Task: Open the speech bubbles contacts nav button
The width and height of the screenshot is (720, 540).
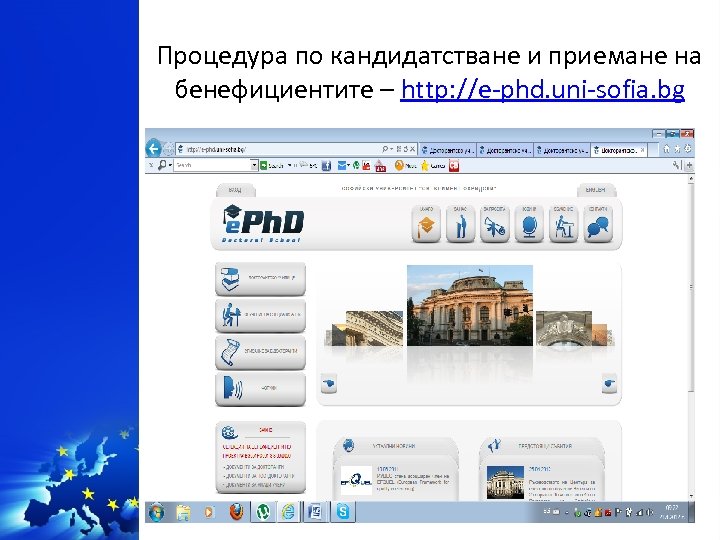Action: pos(598,223)
